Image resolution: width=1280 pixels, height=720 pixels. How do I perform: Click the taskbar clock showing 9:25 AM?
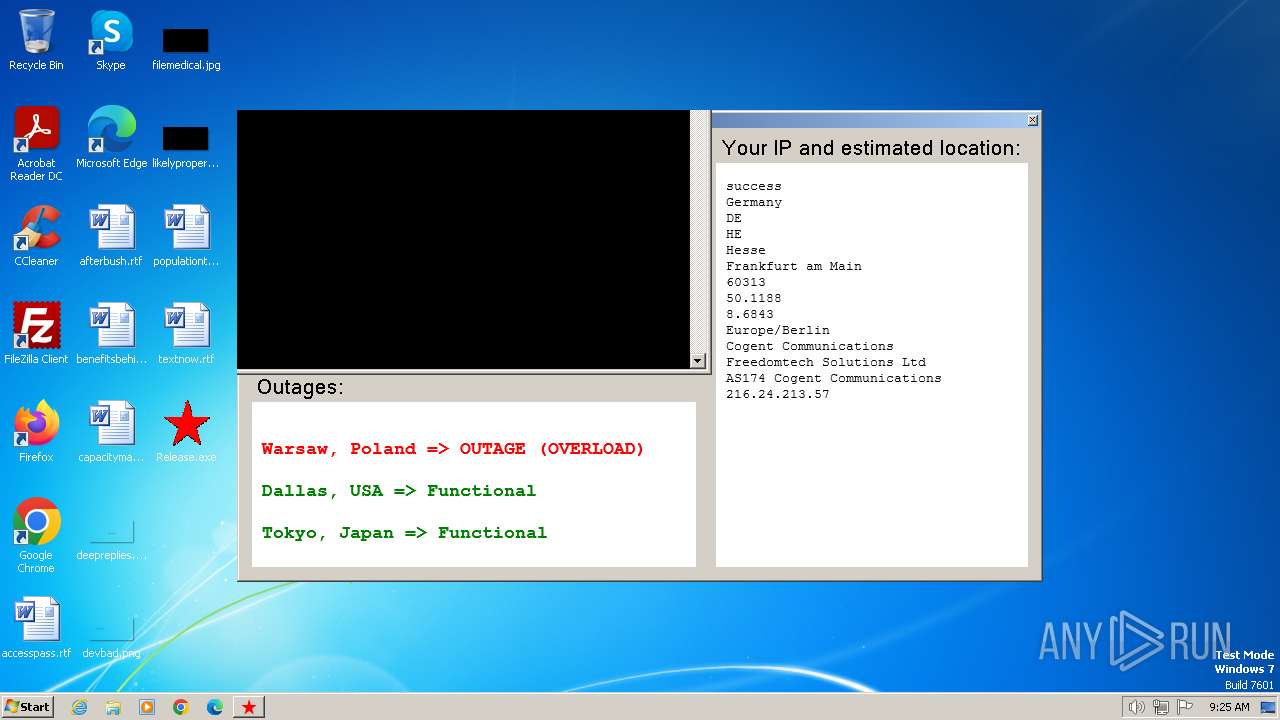coord(1229,707)
